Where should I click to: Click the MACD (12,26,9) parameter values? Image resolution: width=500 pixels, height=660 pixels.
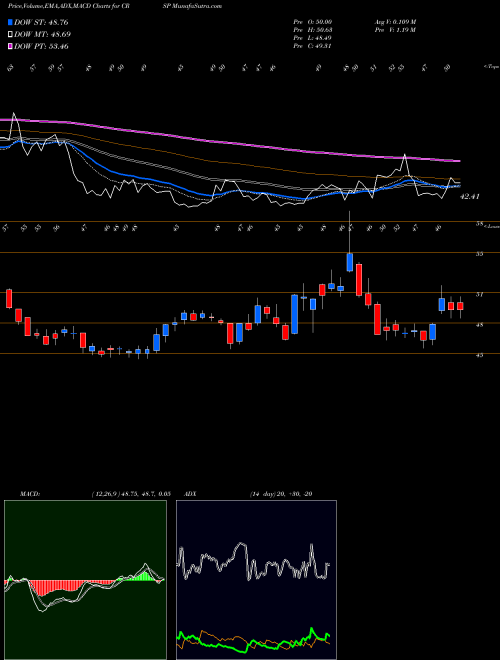(x=131, y=494)
